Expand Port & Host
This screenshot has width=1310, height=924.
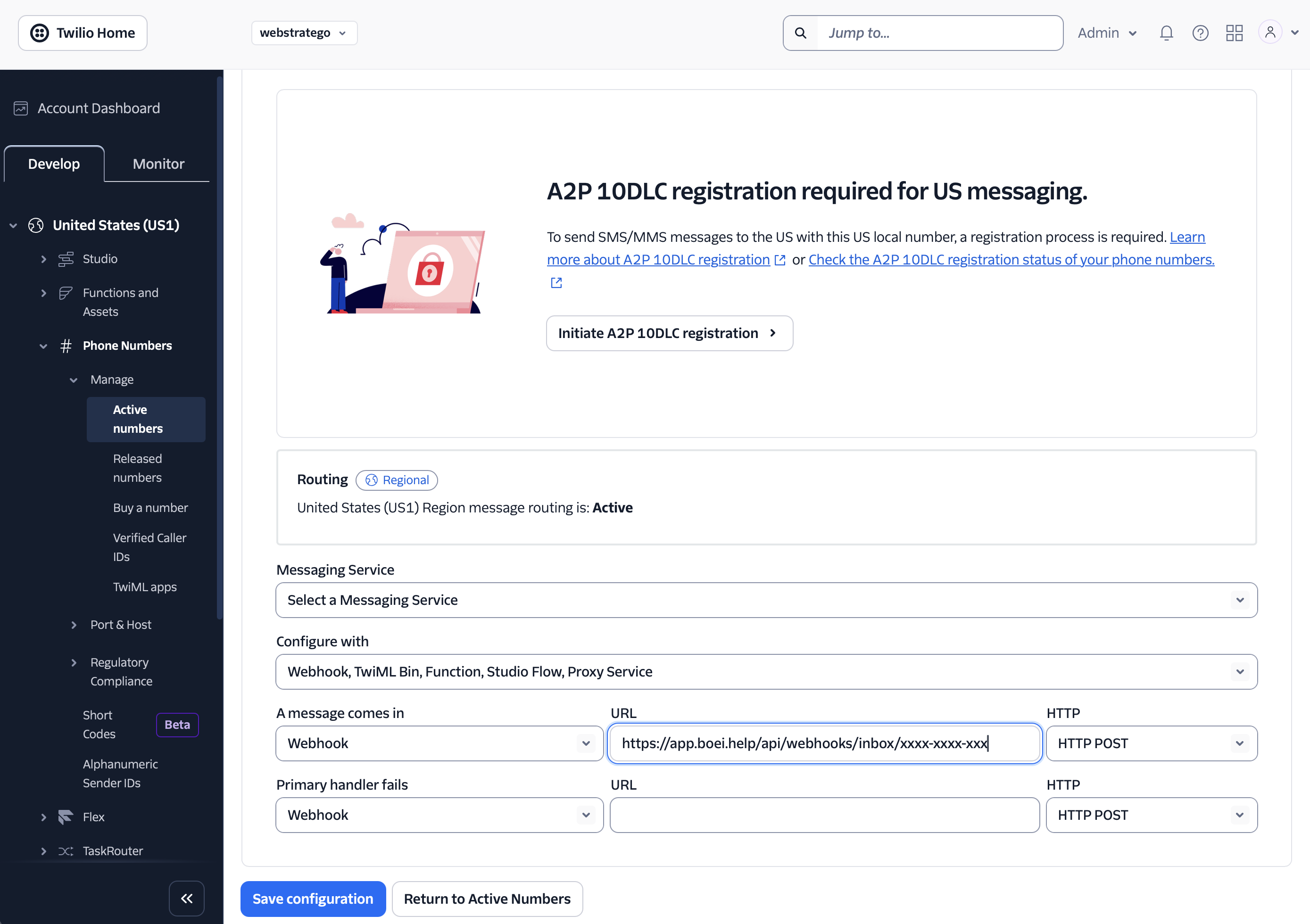coord(74,625)
